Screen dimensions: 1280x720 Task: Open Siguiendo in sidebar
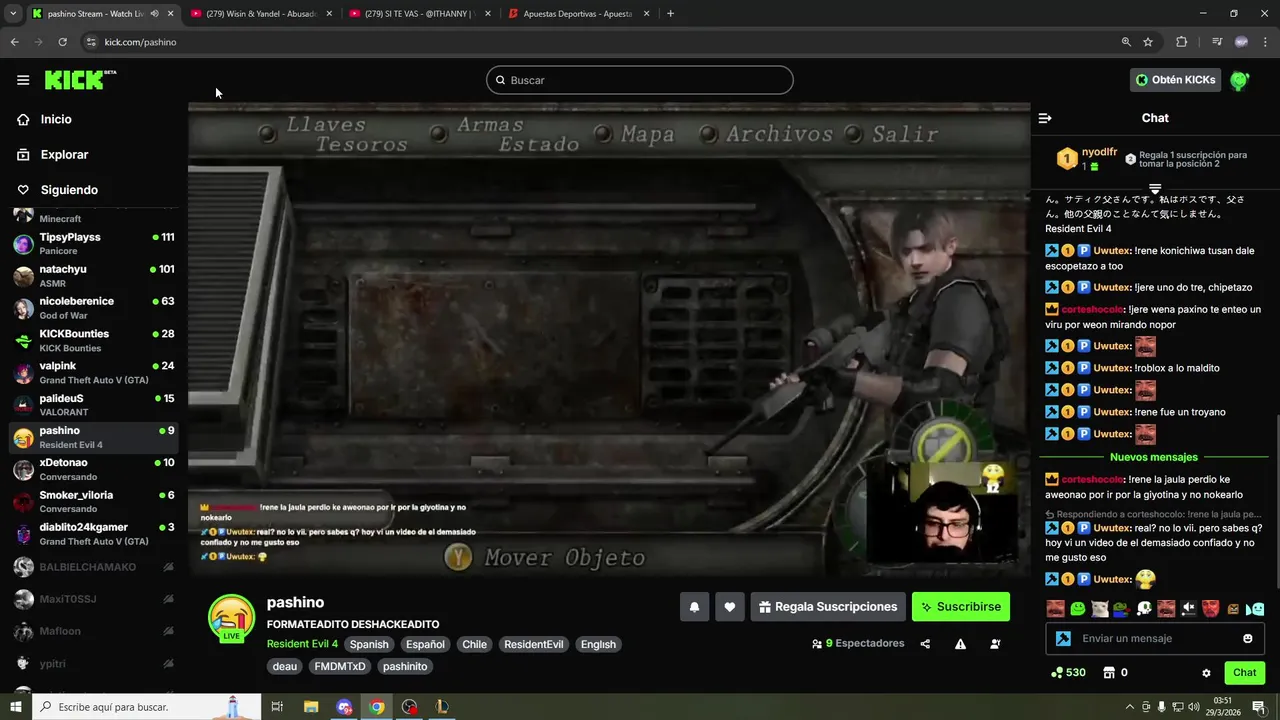(69, 190)
